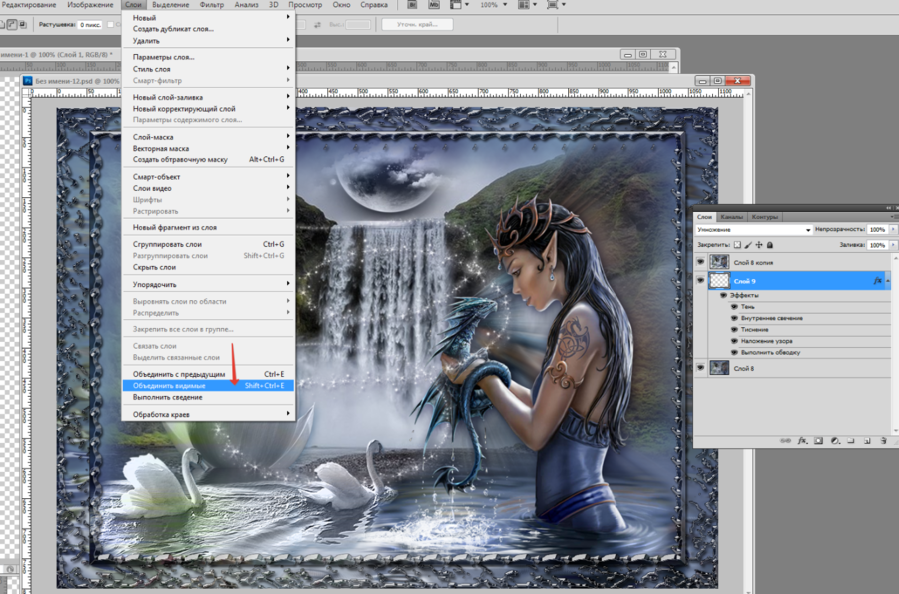The height and width of the screenshot is (594, 899).
Task: Open the blend mode dropdown Умножение
Action: (754, 229)
